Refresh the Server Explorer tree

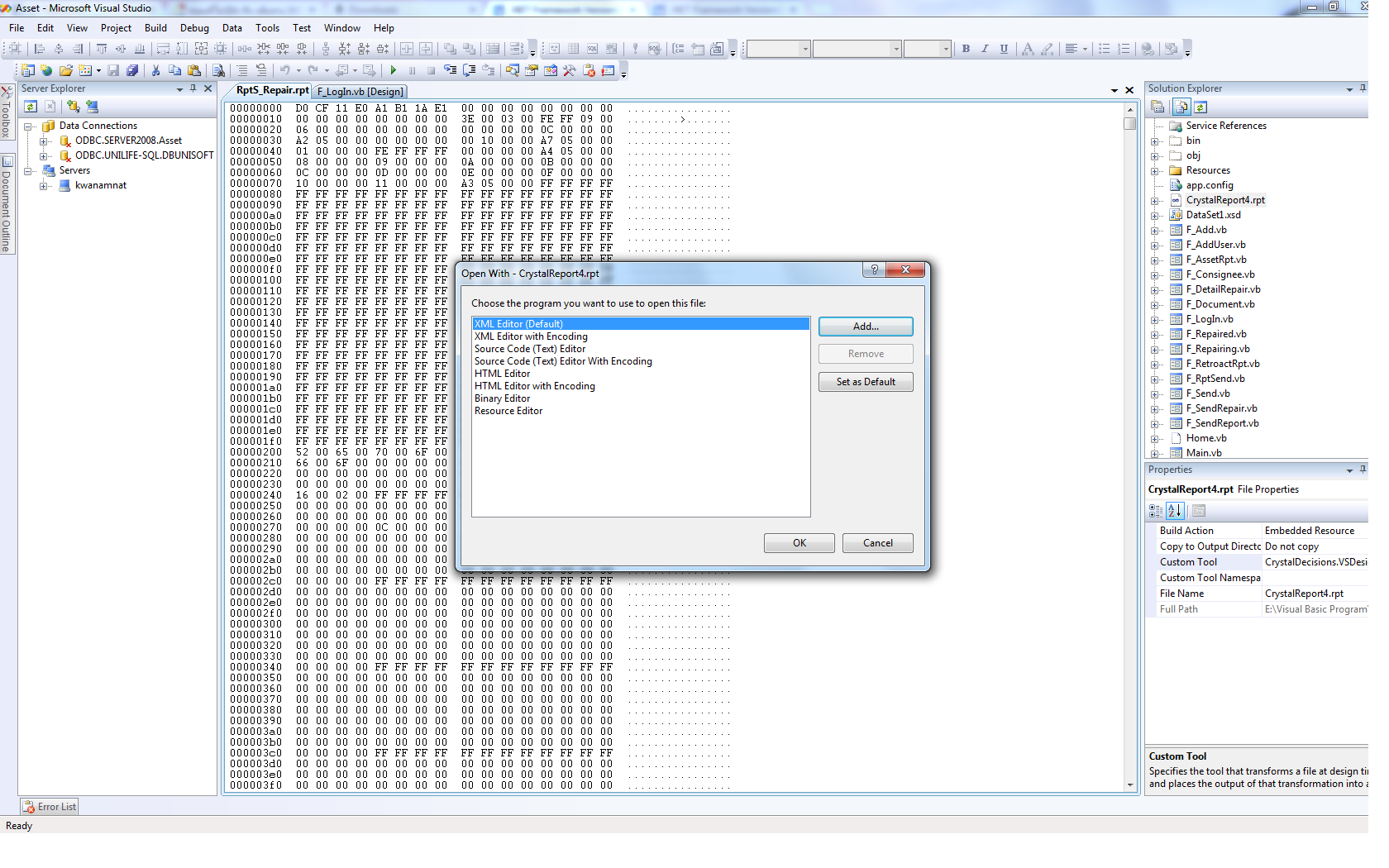[x=31, y=107]
